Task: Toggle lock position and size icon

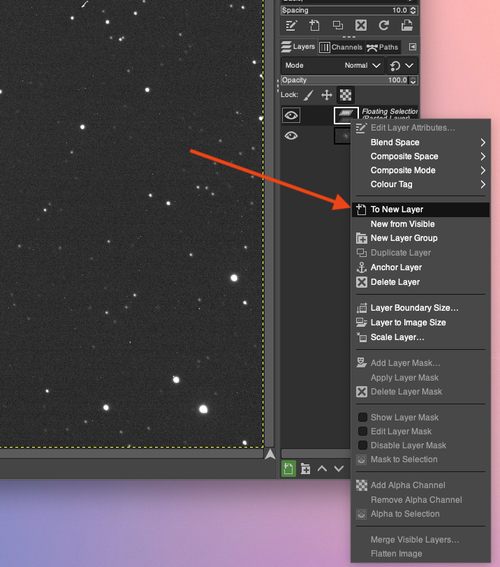Action: coord(327,95)
